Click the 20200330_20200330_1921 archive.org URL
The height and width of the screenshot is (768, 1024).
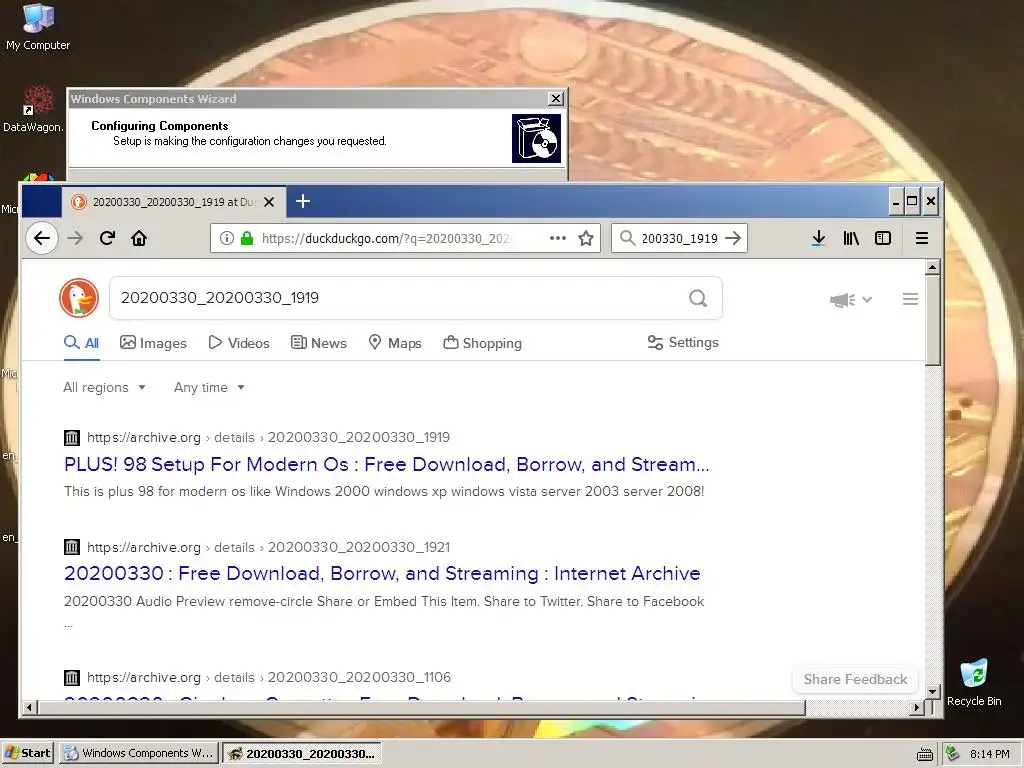(268, 547)
